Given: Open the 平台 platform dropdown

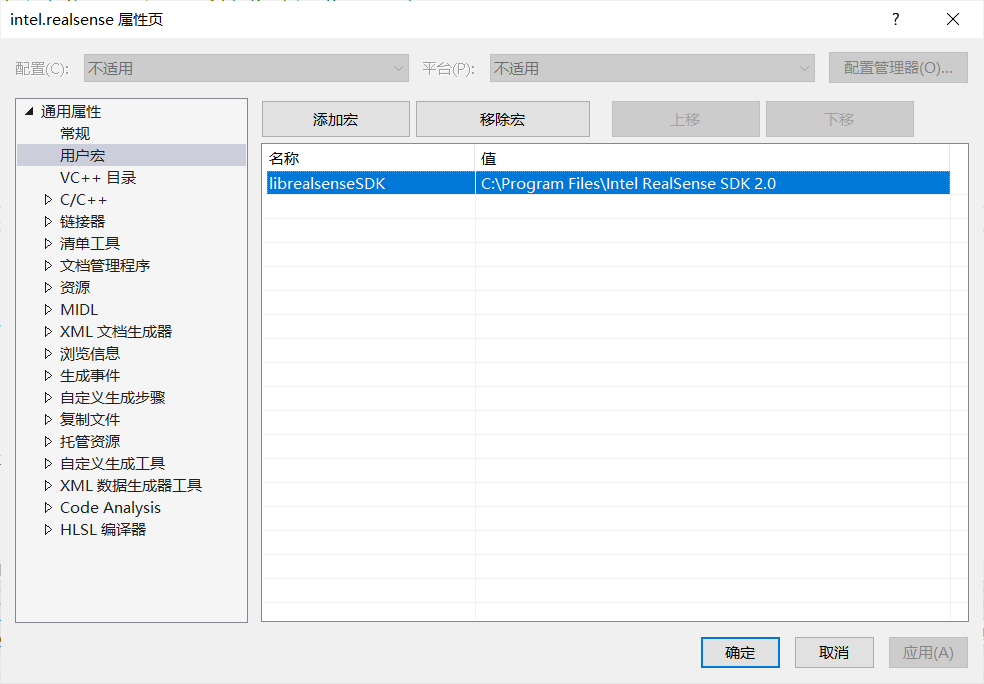Looking at the screenshot, I should tap(650, 68).
